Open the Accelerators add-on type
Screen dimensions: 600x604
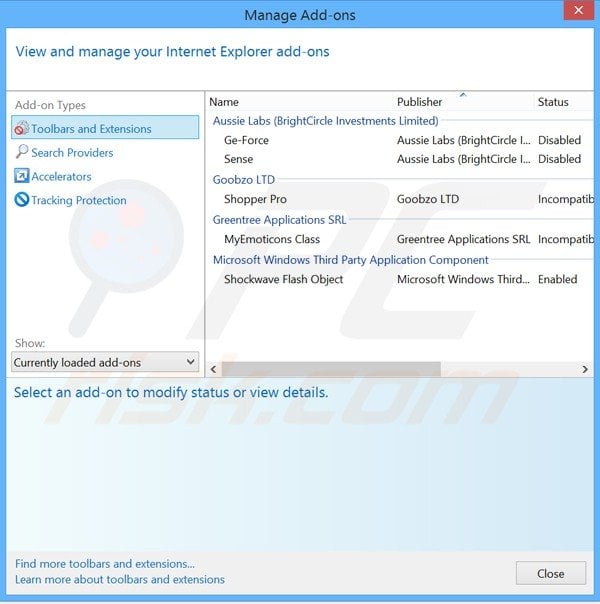tap(61, 176)
